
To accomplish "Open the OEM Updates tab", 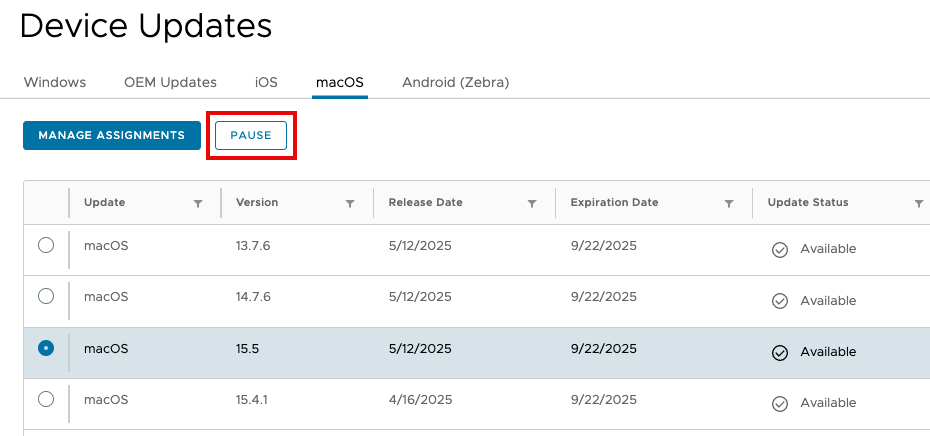I will coord(170,82).
